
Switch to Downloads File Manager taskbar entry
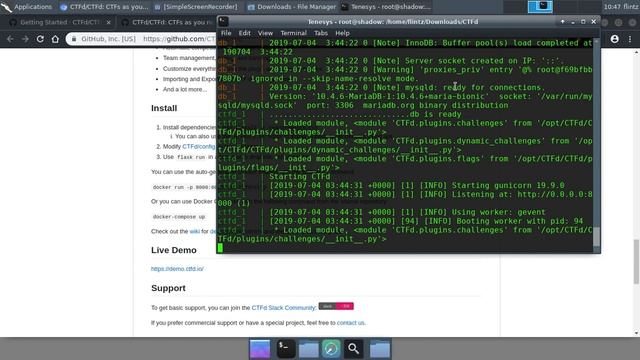pyautogui.click(x=292, y=7)
